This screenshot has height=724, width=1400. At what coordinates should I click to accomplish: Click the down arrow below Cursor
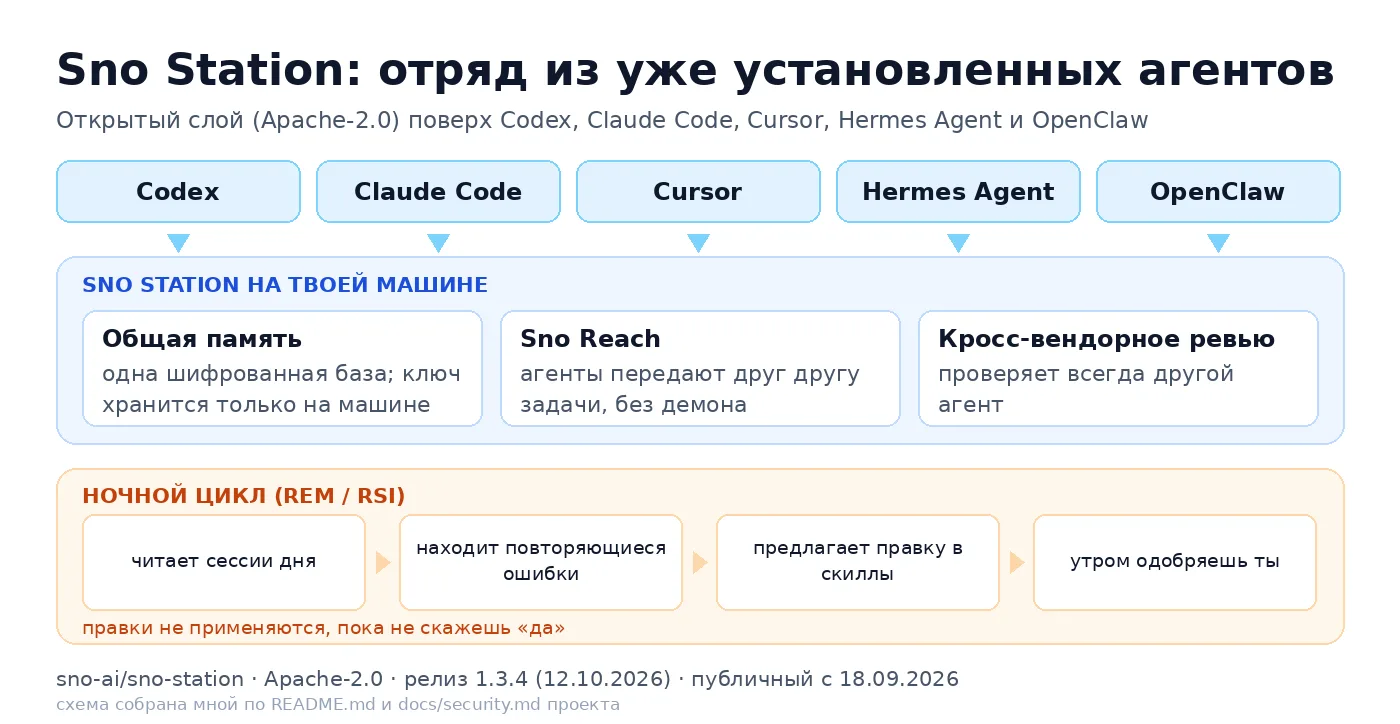pyautogui.click(x=698, y=243)
